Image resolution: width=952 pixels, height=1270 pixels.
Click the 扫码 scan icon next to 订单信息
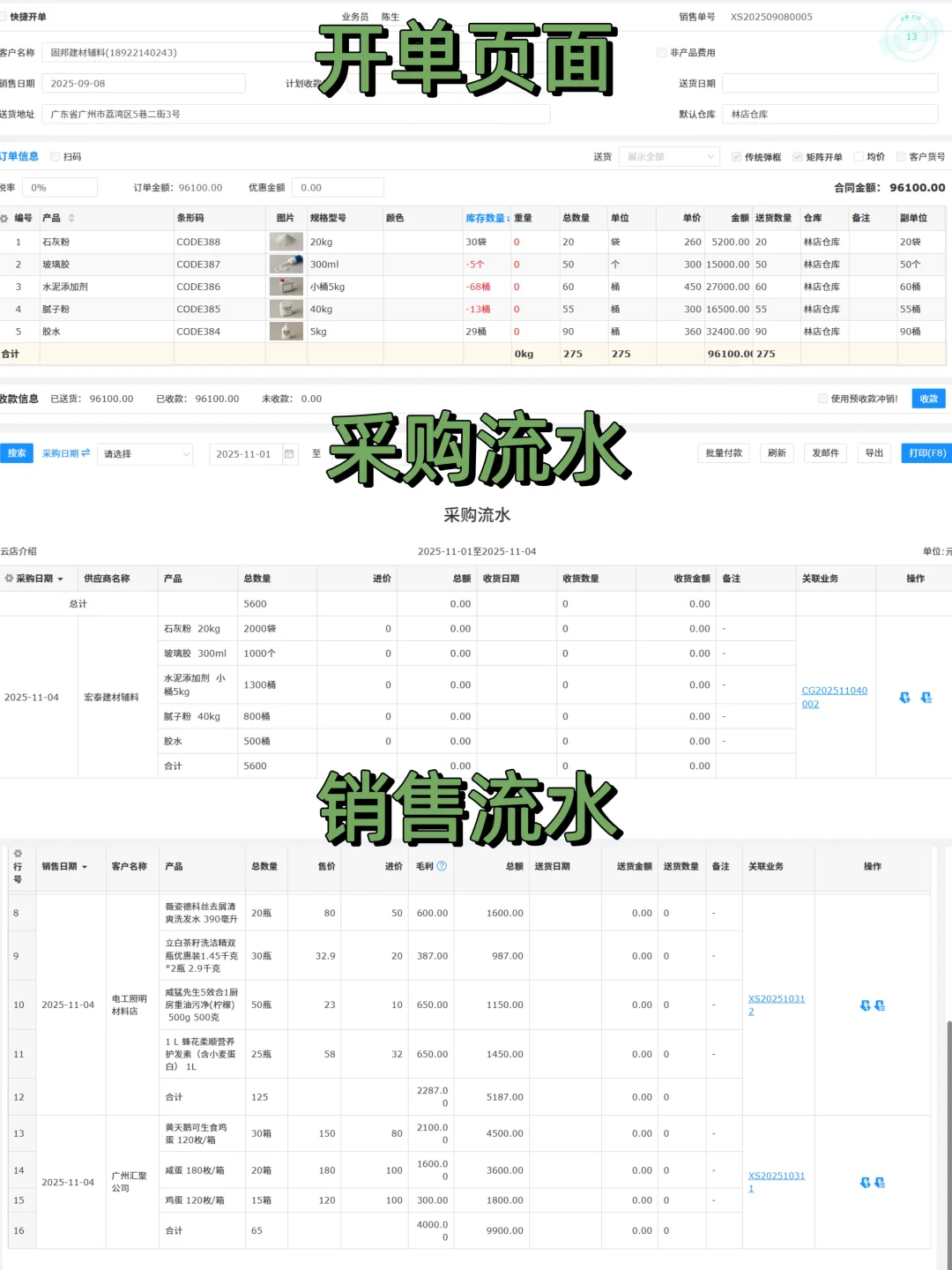[x=55, y=156]
